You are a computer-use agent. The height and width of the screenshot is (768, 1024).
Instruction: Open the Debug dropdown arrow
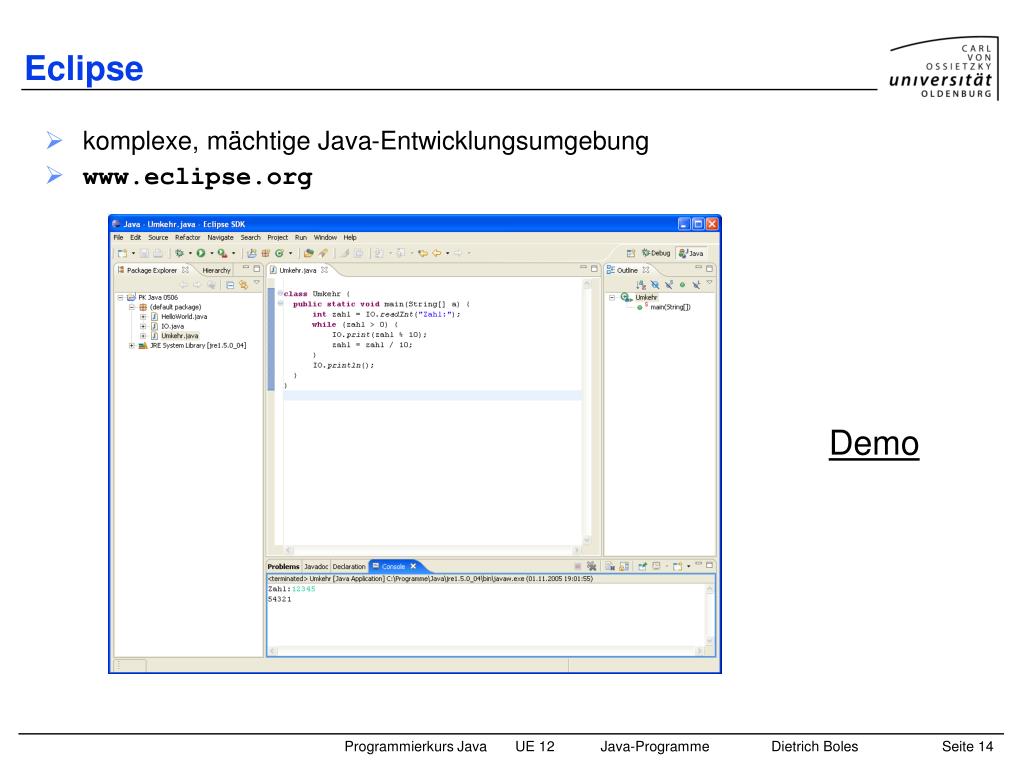(x=190, y=253)
